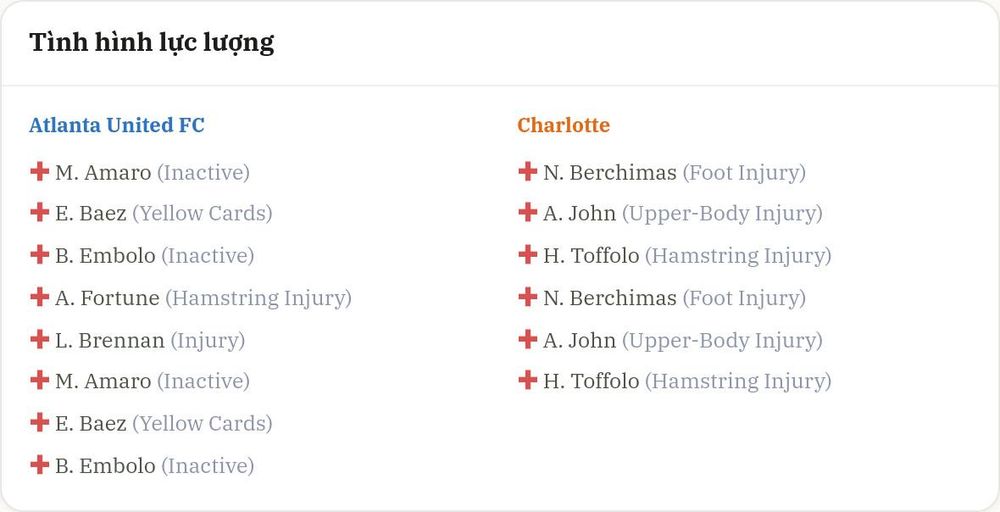This screenshot has height=512, width=1000.
Task: Click injury icon beside first H. Toffolo entry
Action: click(527, 255)
